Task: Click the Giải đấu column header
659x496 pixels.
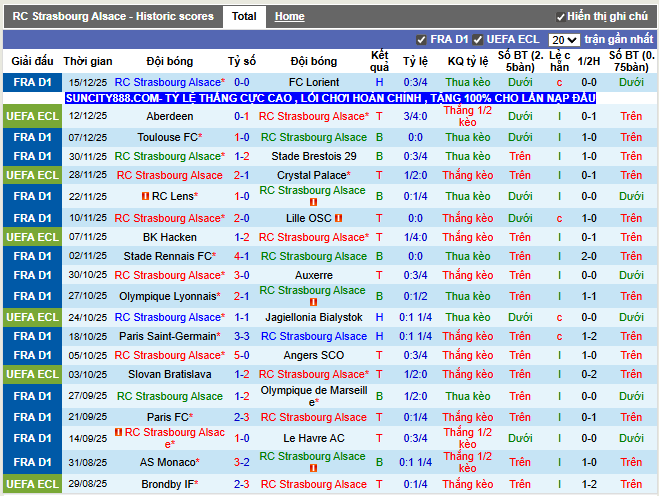Action: point(32,61)
